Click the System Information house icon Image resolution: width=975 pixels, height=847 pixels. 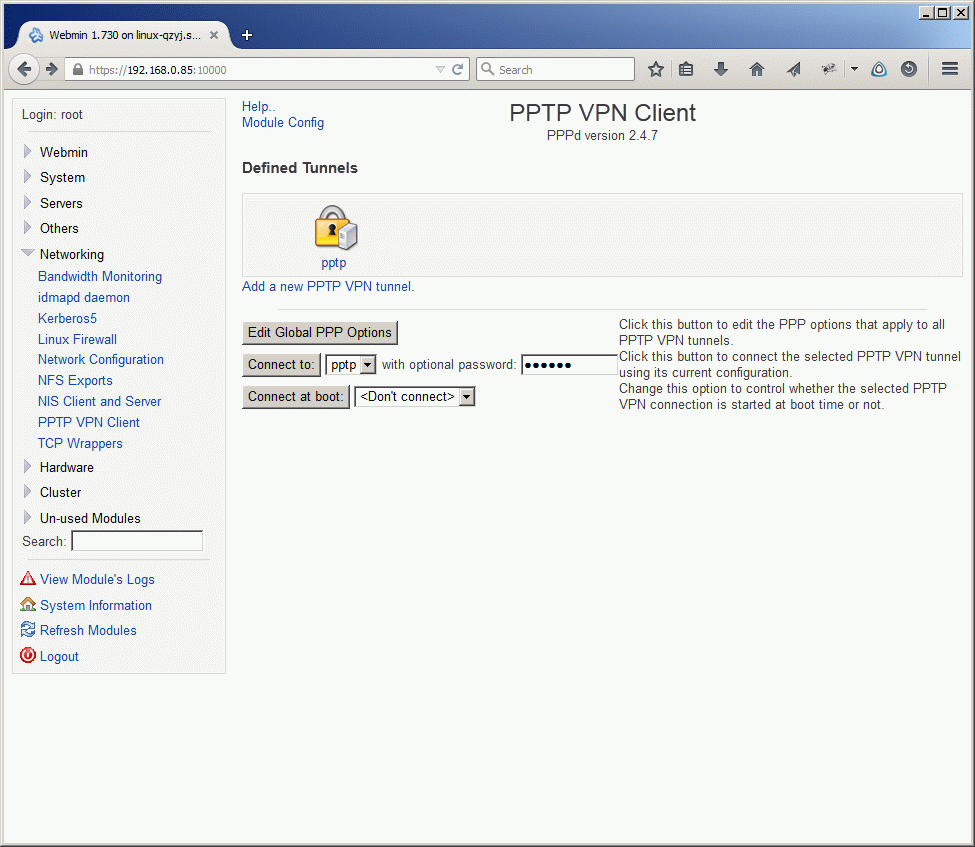click(28, 604)
